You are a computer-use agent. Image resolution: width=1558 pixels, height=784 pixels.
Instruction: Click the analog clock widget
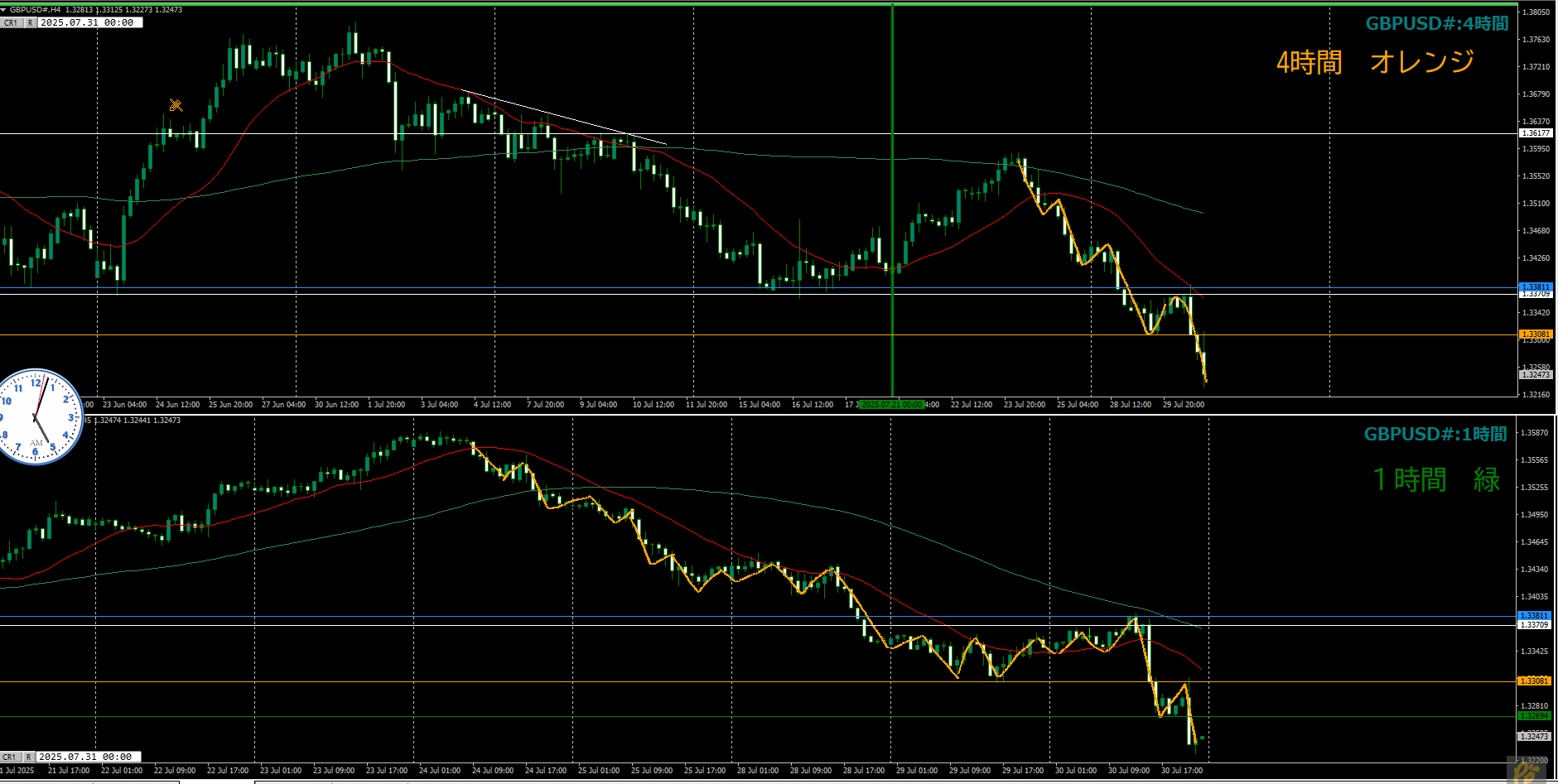(x=37, y=416)
